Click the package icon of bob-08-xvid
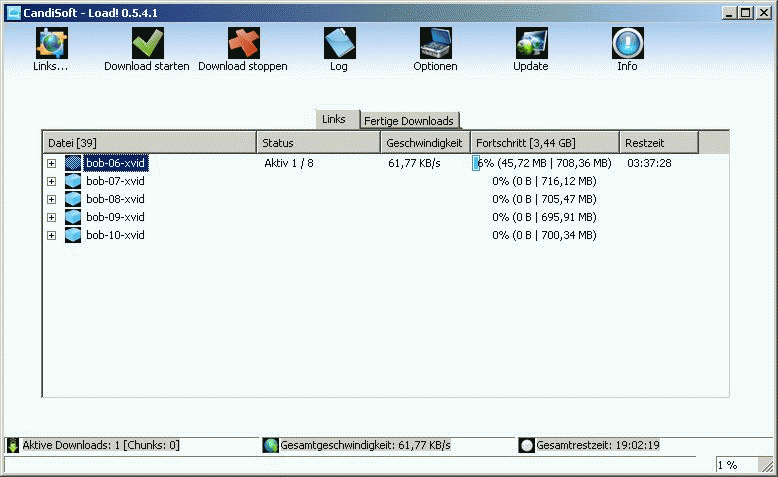 click(73, 199)
